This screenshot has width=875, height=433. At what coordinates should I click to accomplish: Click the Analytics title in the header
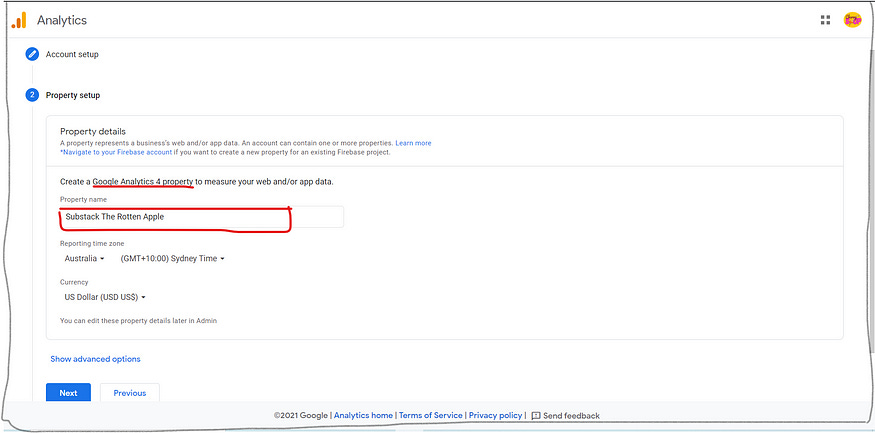pyautogui.click(x=62, y=20)
